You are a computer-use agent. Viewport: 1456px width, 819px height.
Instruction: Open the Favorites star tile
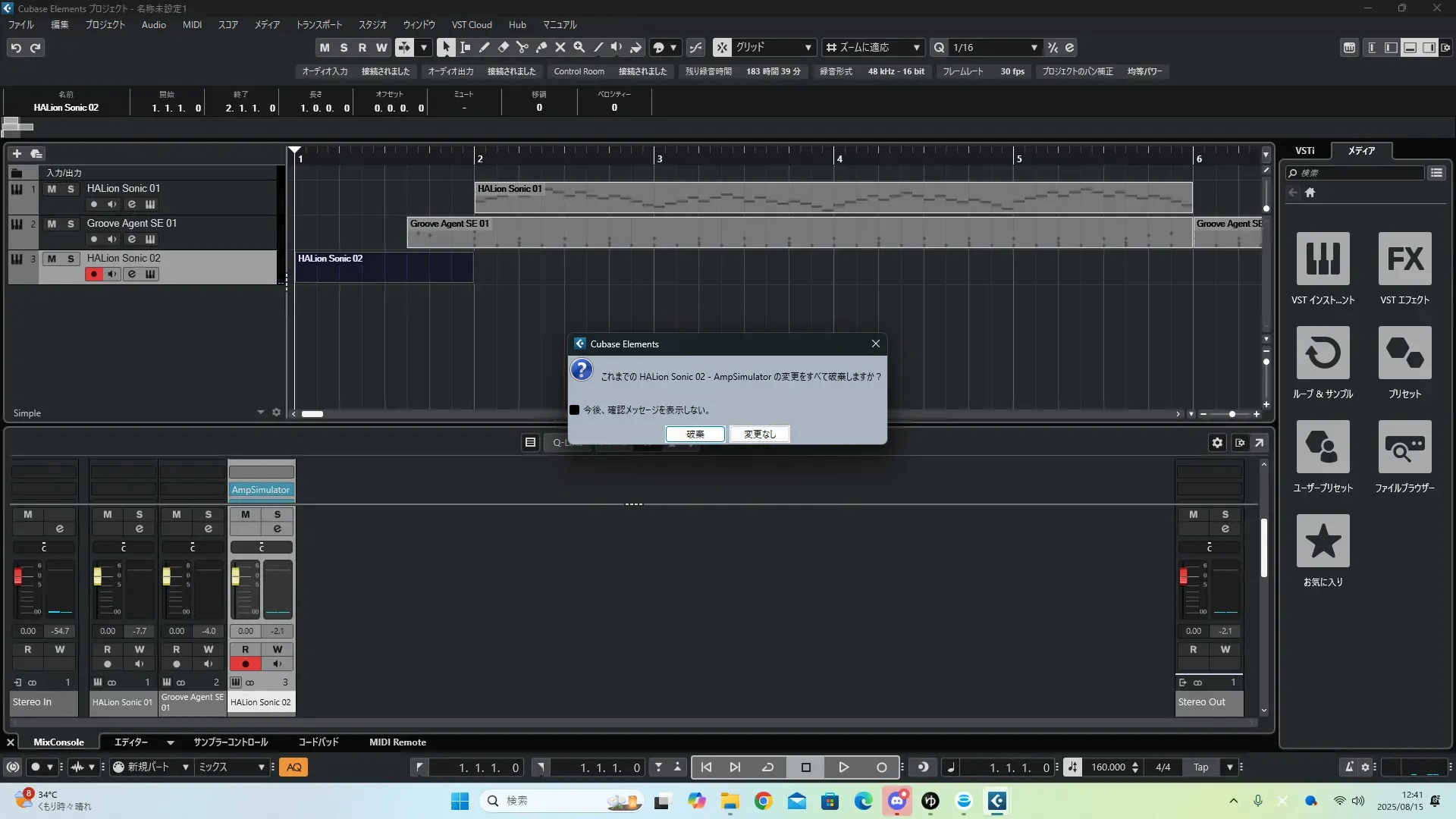pyautogui.click(x=1323, y=541)
